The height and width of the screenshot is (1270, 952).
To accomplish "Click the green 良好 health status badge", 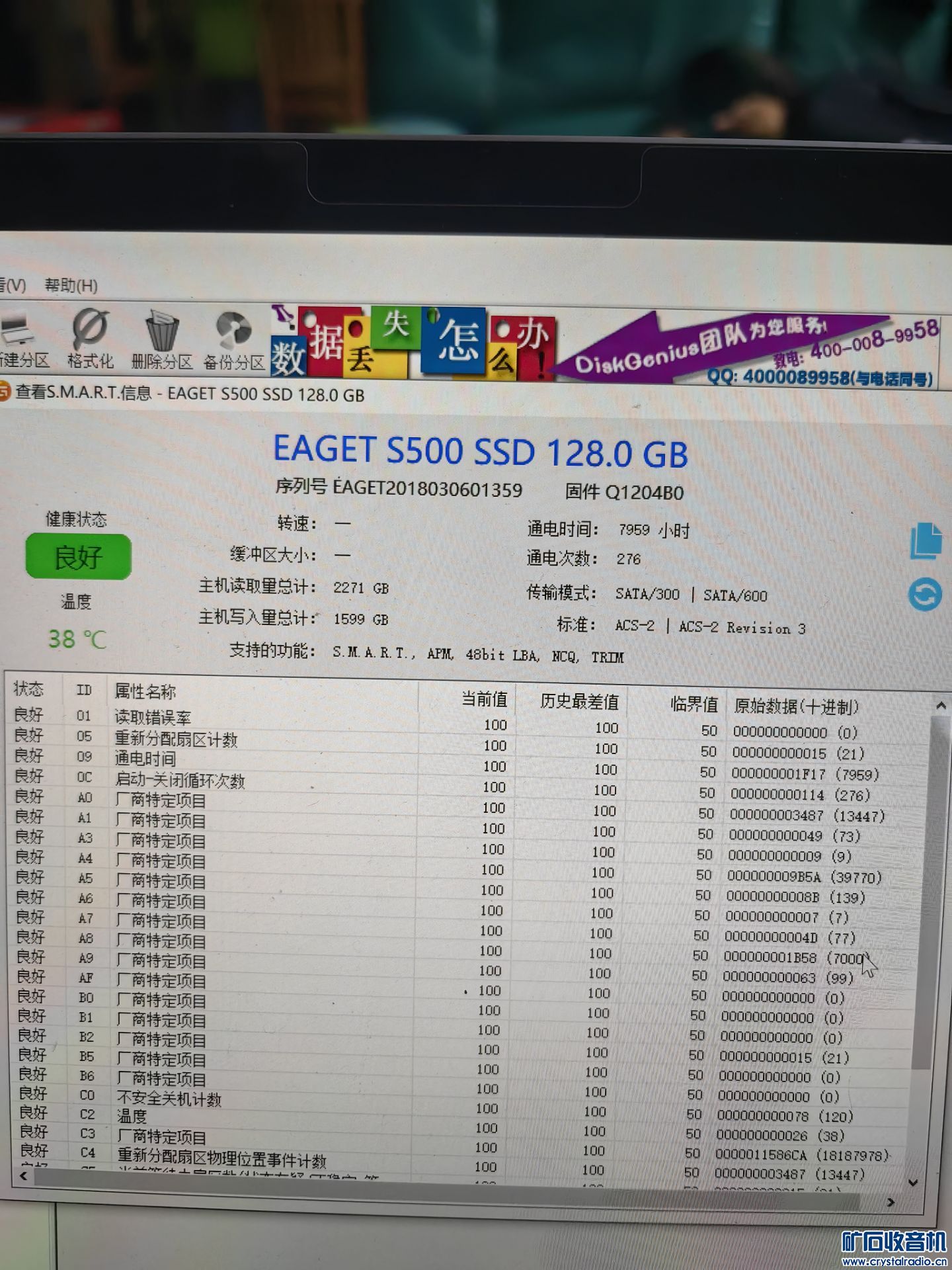I will (78, 557).
